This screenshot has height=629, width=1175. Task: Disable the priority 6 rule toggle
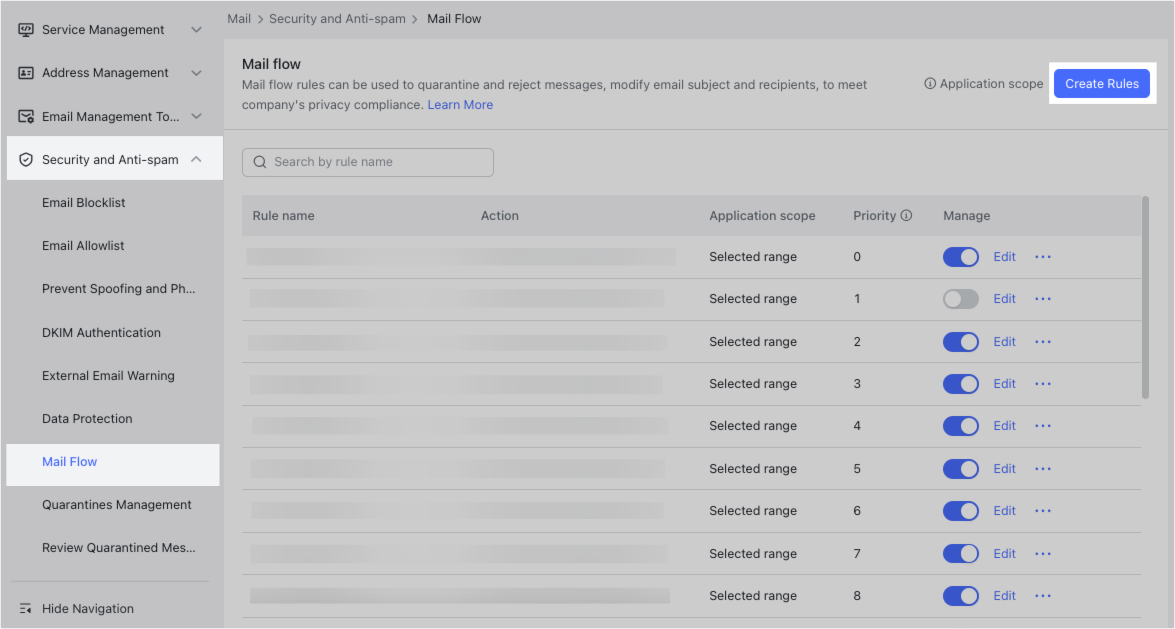pyautogui.click(x=961, y=511)
